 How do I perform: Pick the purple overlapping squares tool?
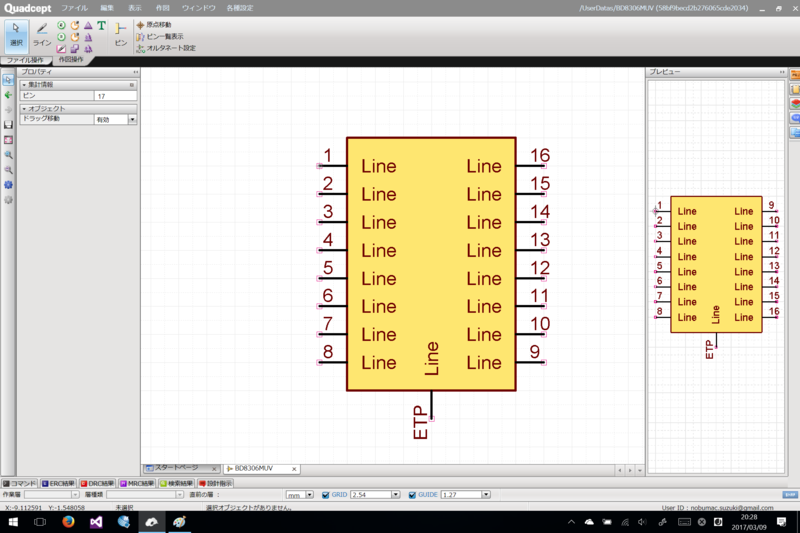pyautogui.click(x=75, y=49)
